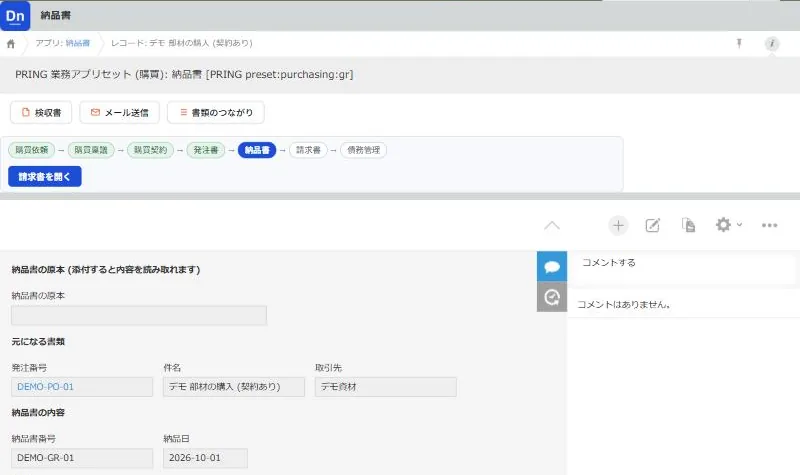Select the active 納品書 workflow step
The image size is (800, 475).
click(257, 150)
